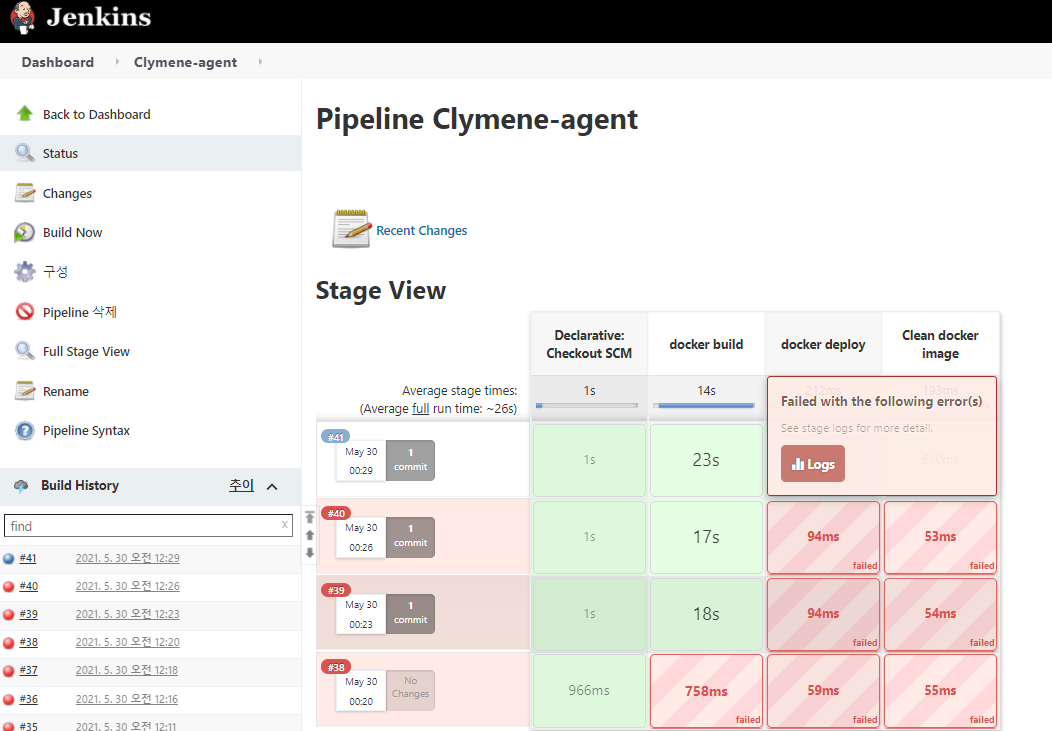This screenshot has width=1052, height=731.
Task: Click the 17s docker build cell
Action: (x=706, y=537)
